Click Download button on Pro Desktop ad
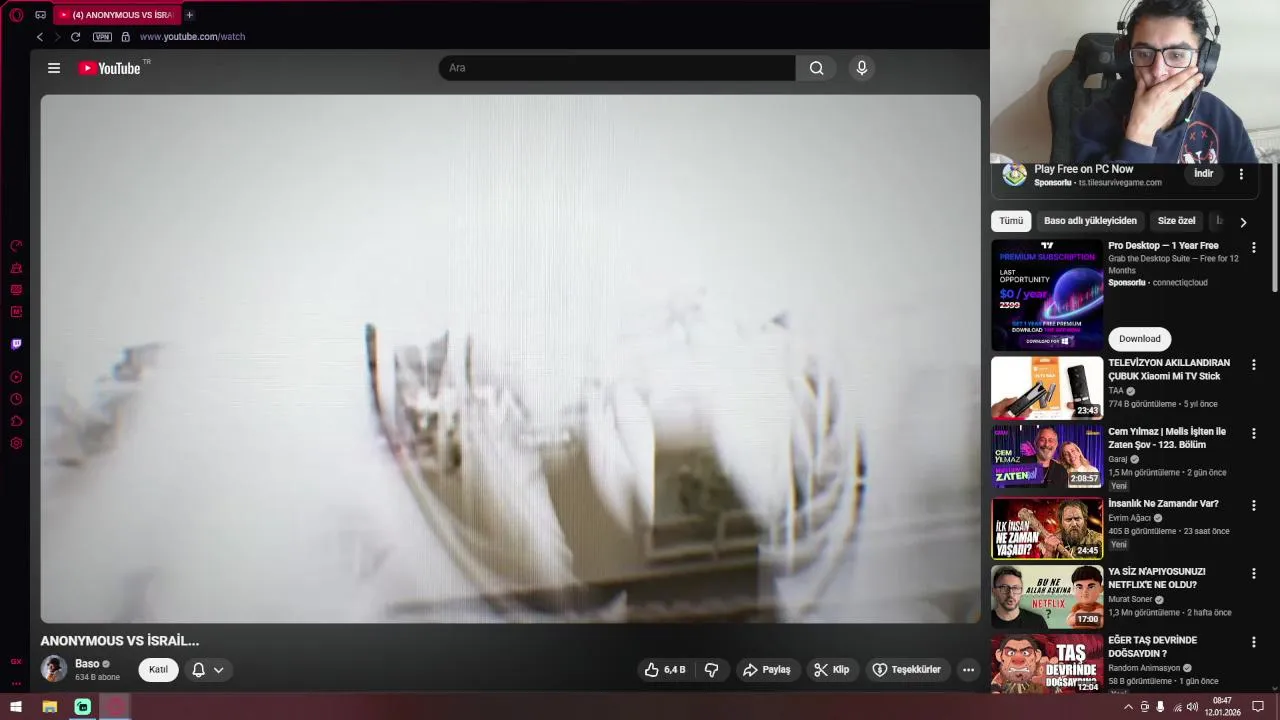Viewport: 1280px width, 720px height. 1139,339
